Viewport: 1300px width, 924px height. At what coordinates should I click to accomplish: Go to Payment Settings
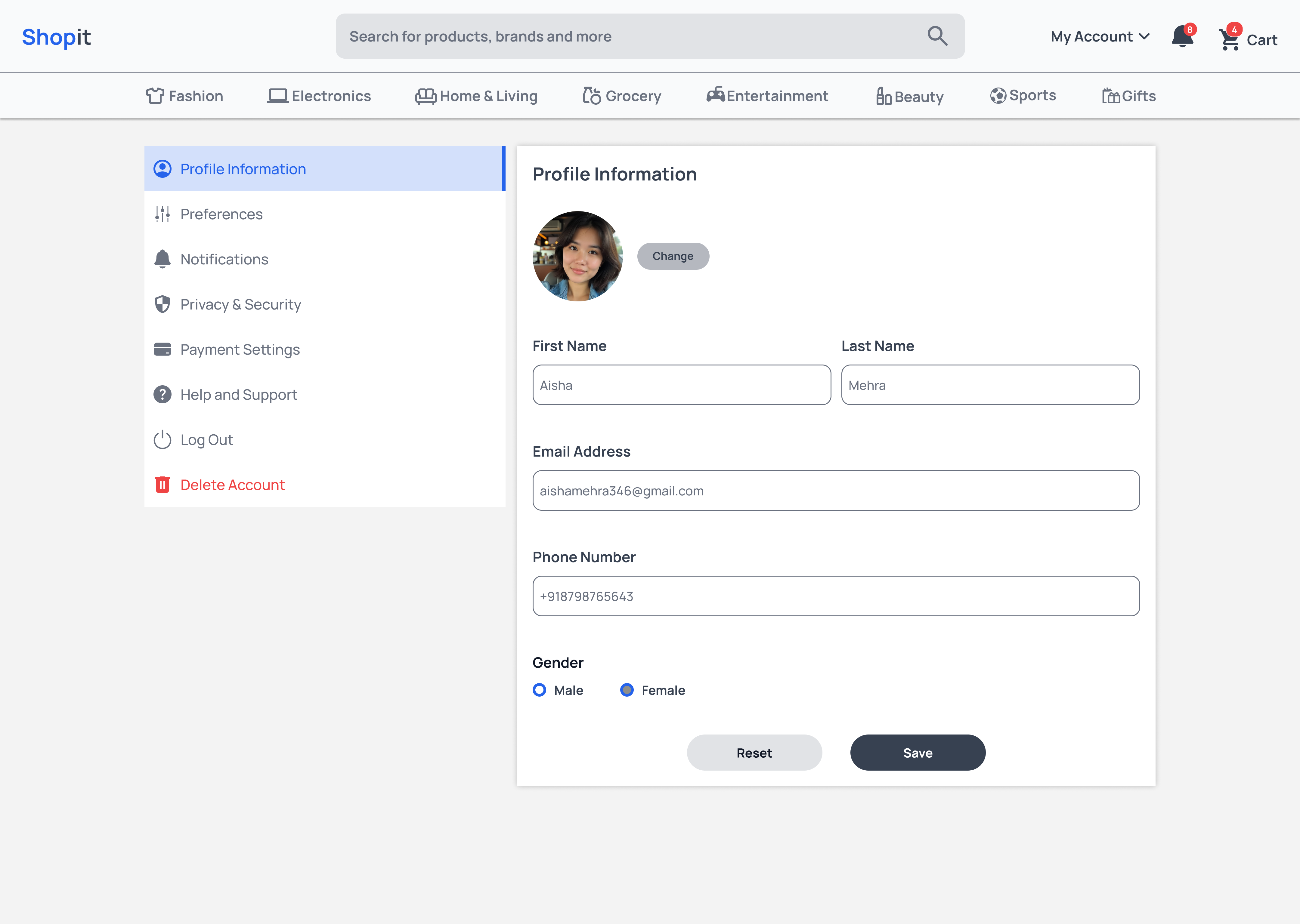tap(324, 349)
